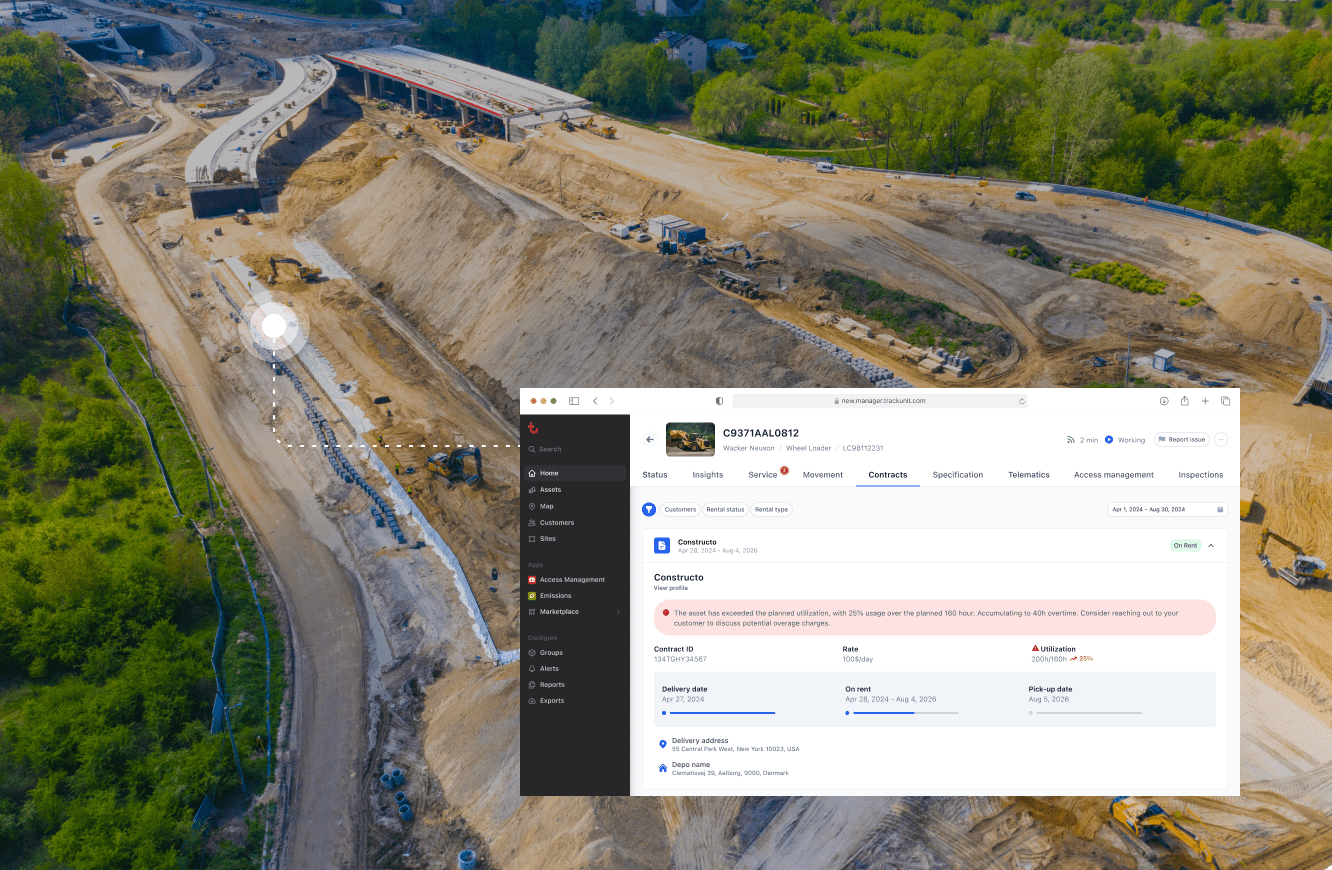Go forward with browser forward chevron
The height and width of the screenshot is (870, 1332).
(x=613, y=401)
